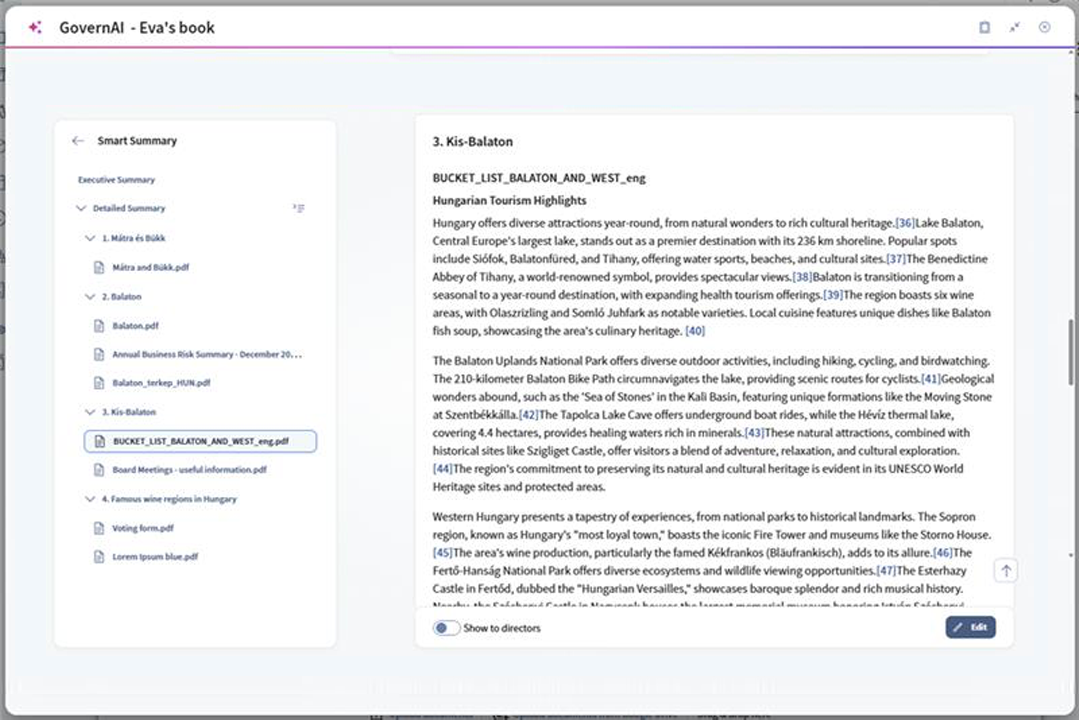Collapse the 4. Famous wine regions in Hungary group
This screenshot has height=720, width=1080.
[x=90, y=499]
